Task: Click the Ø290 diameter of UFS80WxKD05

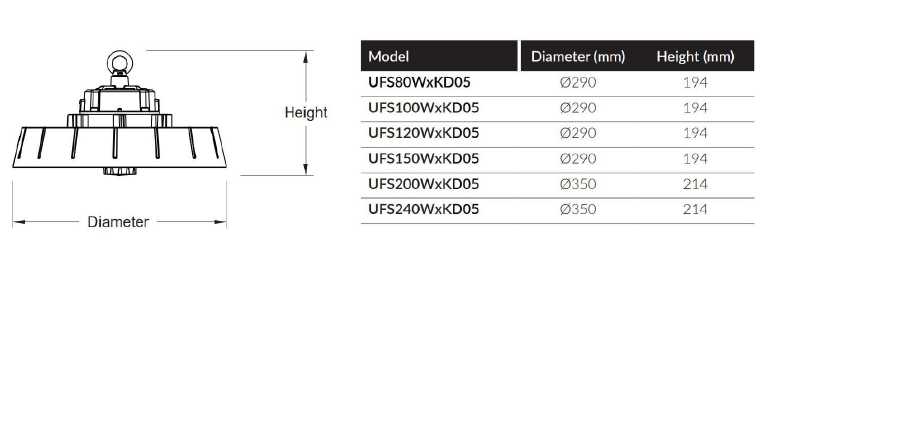Action: click(x=578, y=83)
